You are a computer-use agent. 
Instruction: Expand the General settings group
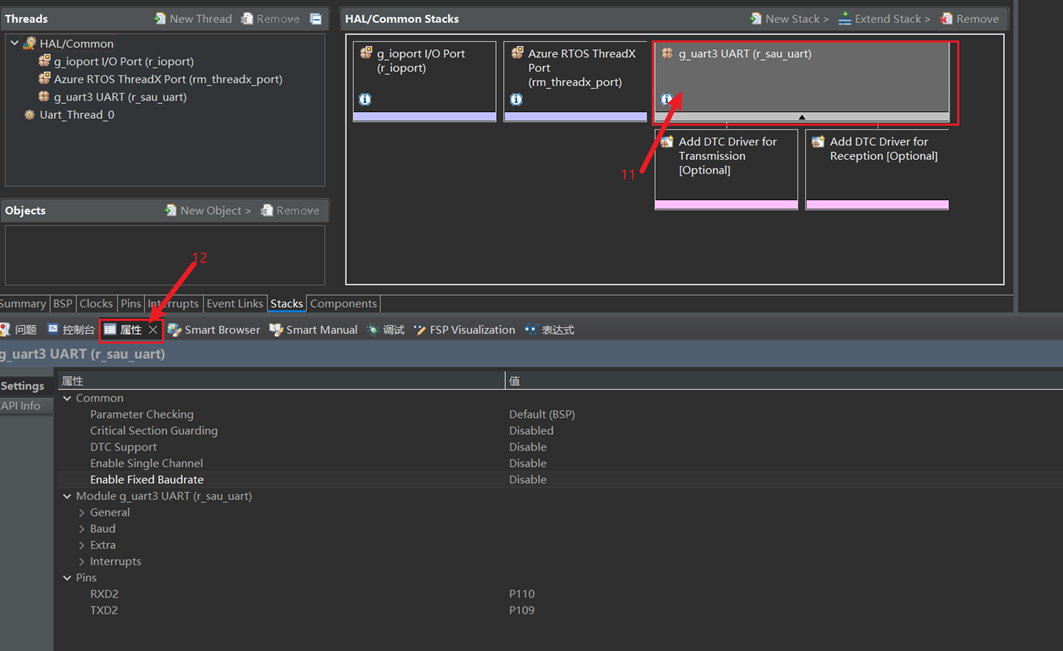(x=82, y=513)
